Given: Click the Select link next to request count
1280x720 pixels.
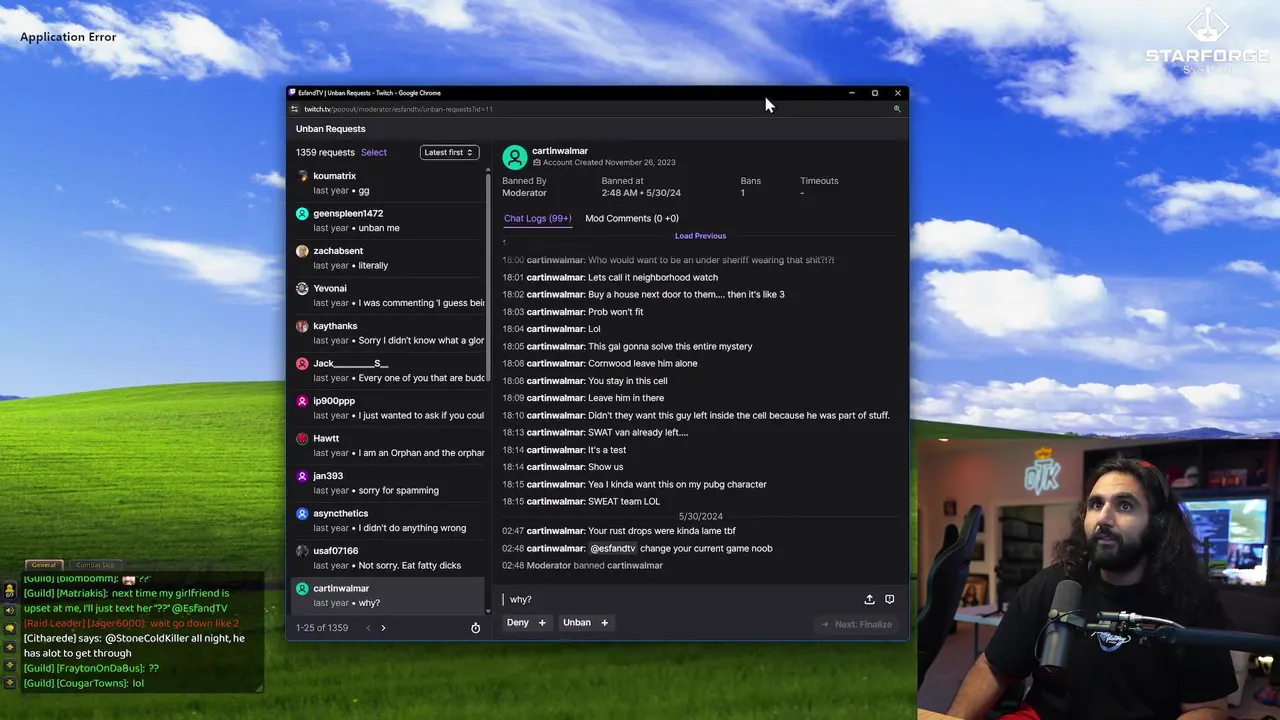Looking at the screenshot, I should coord(374,152).
